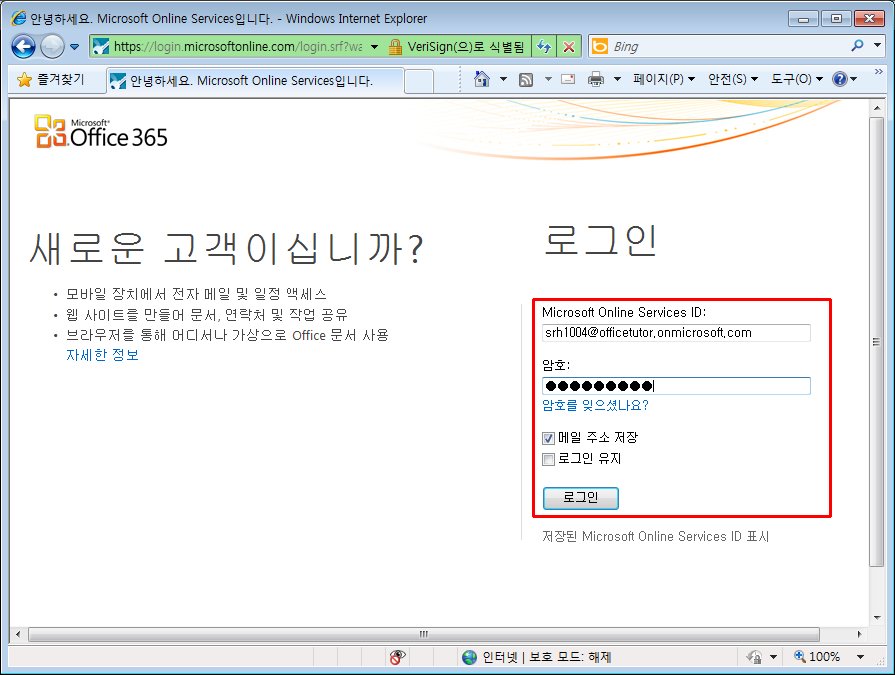The width and height of the screenshot is (895, 675).
Task: Click the vertical scrollbar thumb
Action: click(x=877, y=342)
